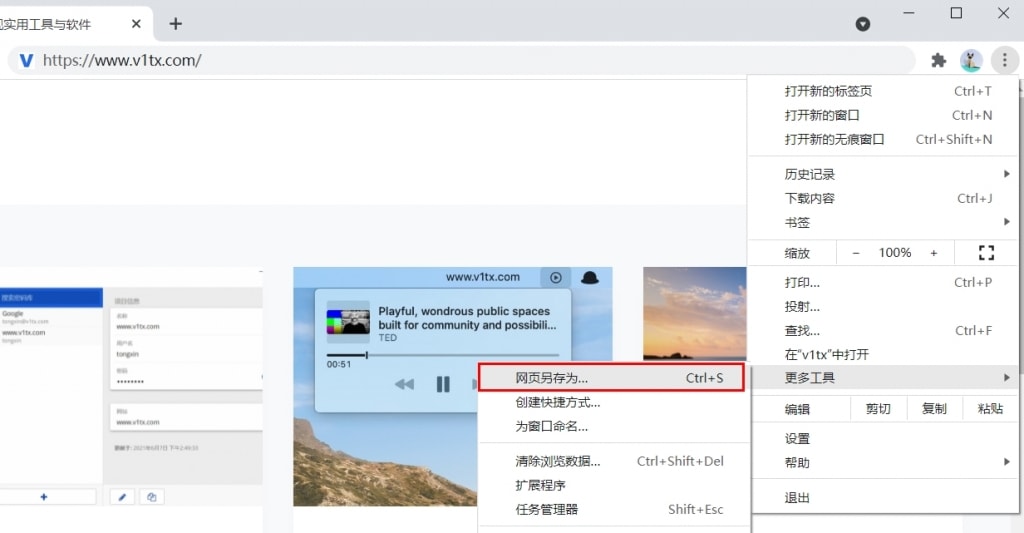The height and width of the screenshot is (533, 1024).
Task: Expand the 帮助 submenu
Action: pyautogui.click(x=883, y=463)
